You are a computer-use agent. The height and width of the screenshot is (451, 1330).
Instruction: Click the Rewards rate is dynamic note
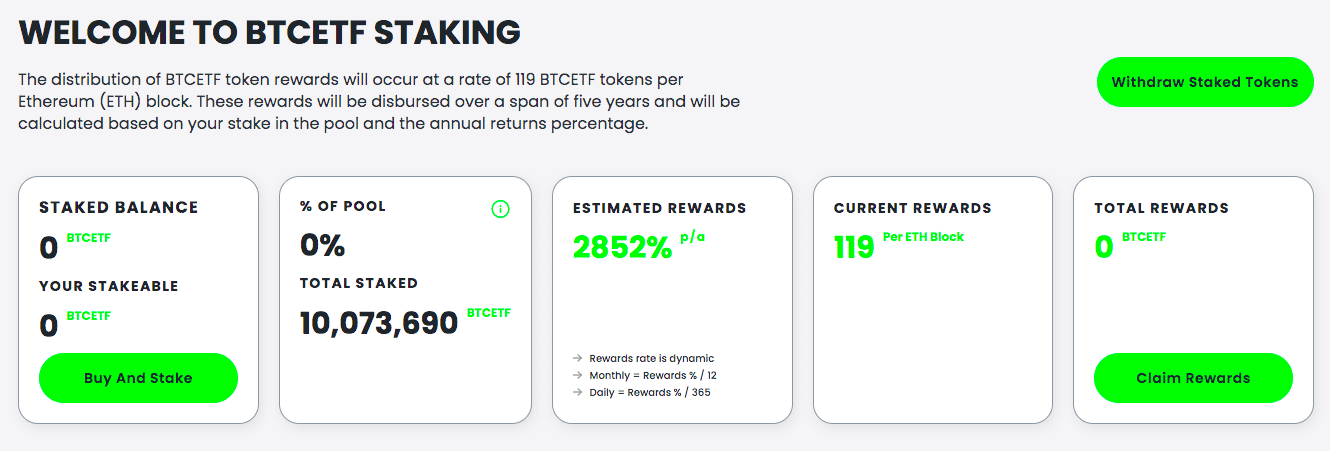652,358
